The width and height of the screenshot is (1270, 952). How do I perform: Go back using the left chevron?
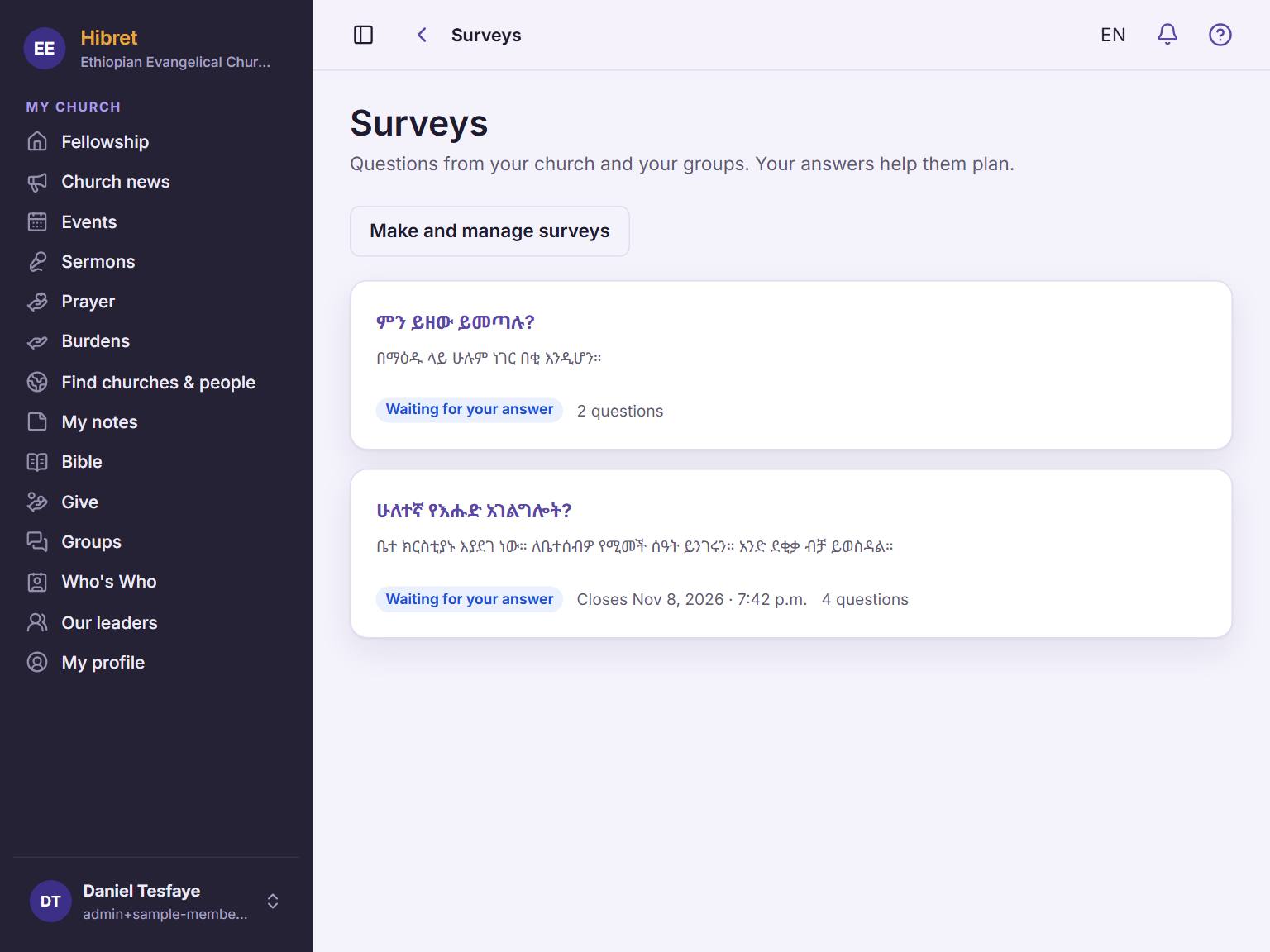point(422,35)
